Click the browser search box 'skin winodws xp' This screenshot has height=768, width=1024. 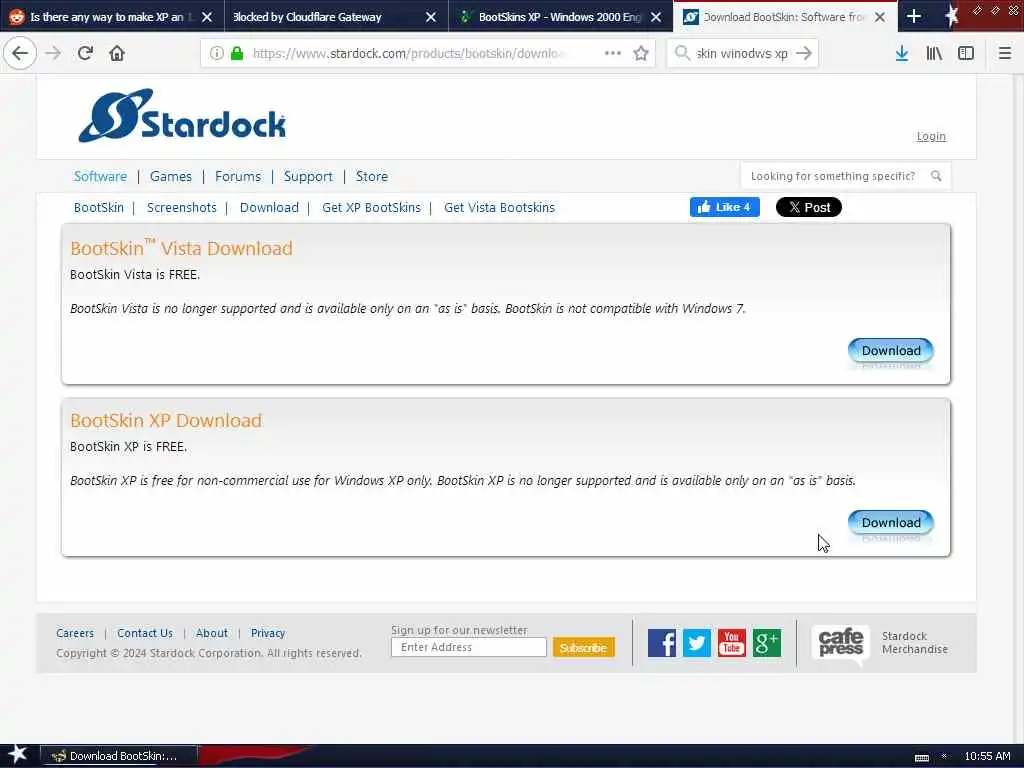pos(742,53)
